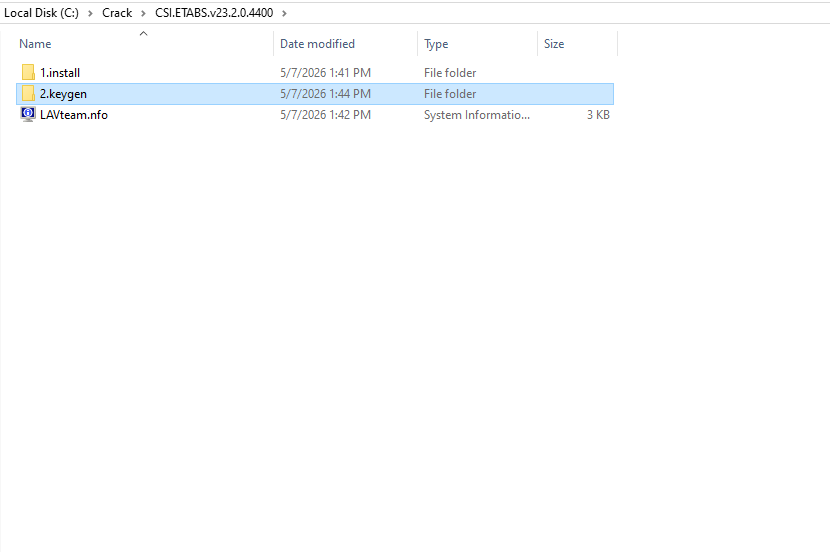Go to Crack folder in breadcrumb

click(117, 13)
